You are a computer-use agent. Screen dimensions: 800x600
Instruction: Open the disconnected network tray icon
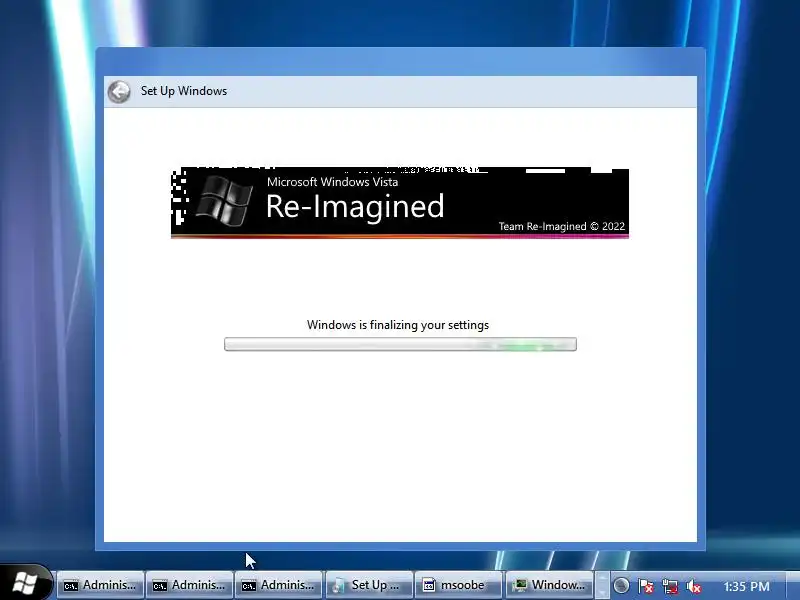670,586
